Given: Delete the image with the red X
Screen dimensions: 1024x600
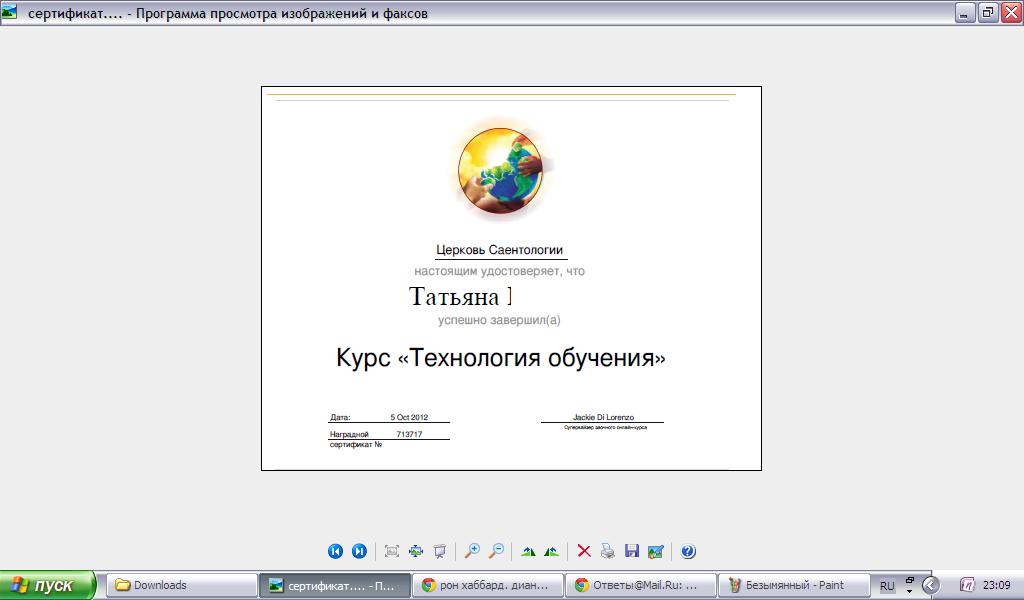Looking at the screenshot, I should (584, 551).
